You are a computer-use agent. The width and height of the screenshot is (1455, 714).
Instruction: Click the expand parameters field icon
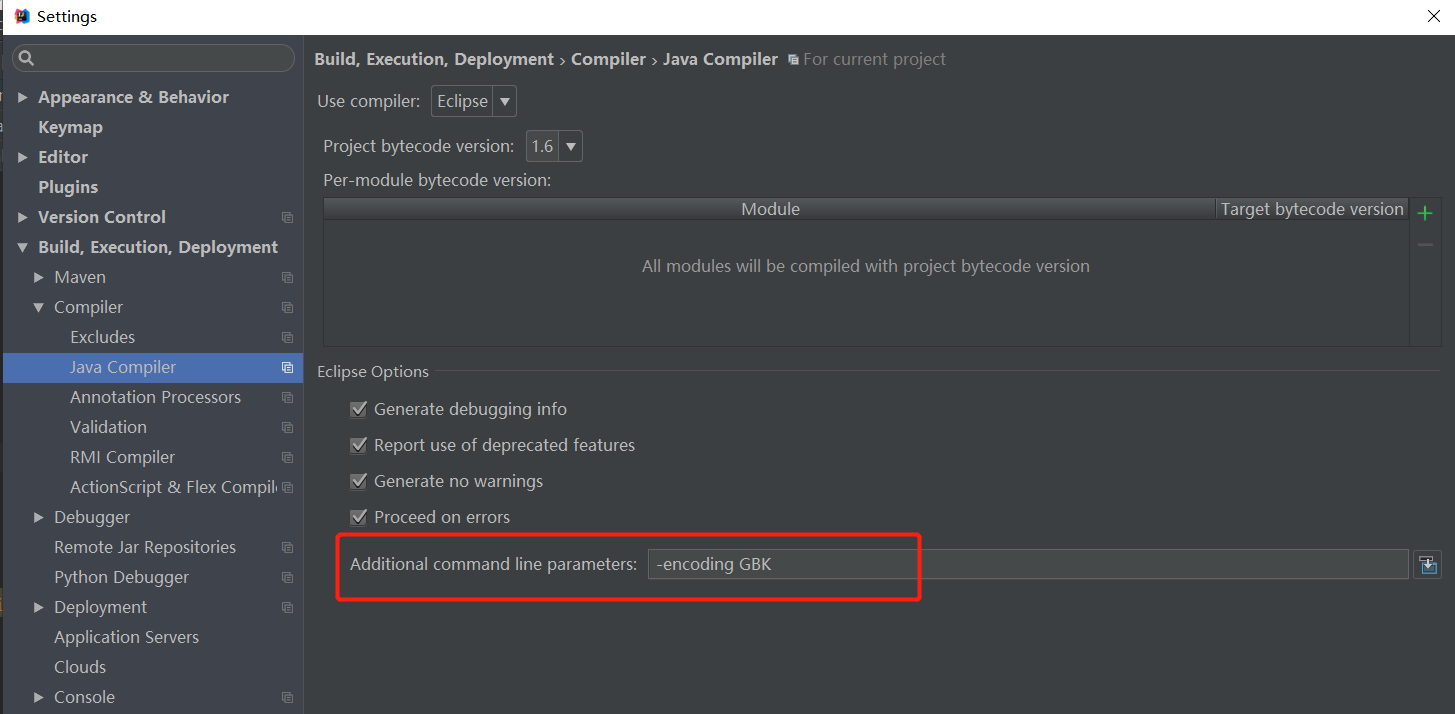click(x=1427, y=565)
